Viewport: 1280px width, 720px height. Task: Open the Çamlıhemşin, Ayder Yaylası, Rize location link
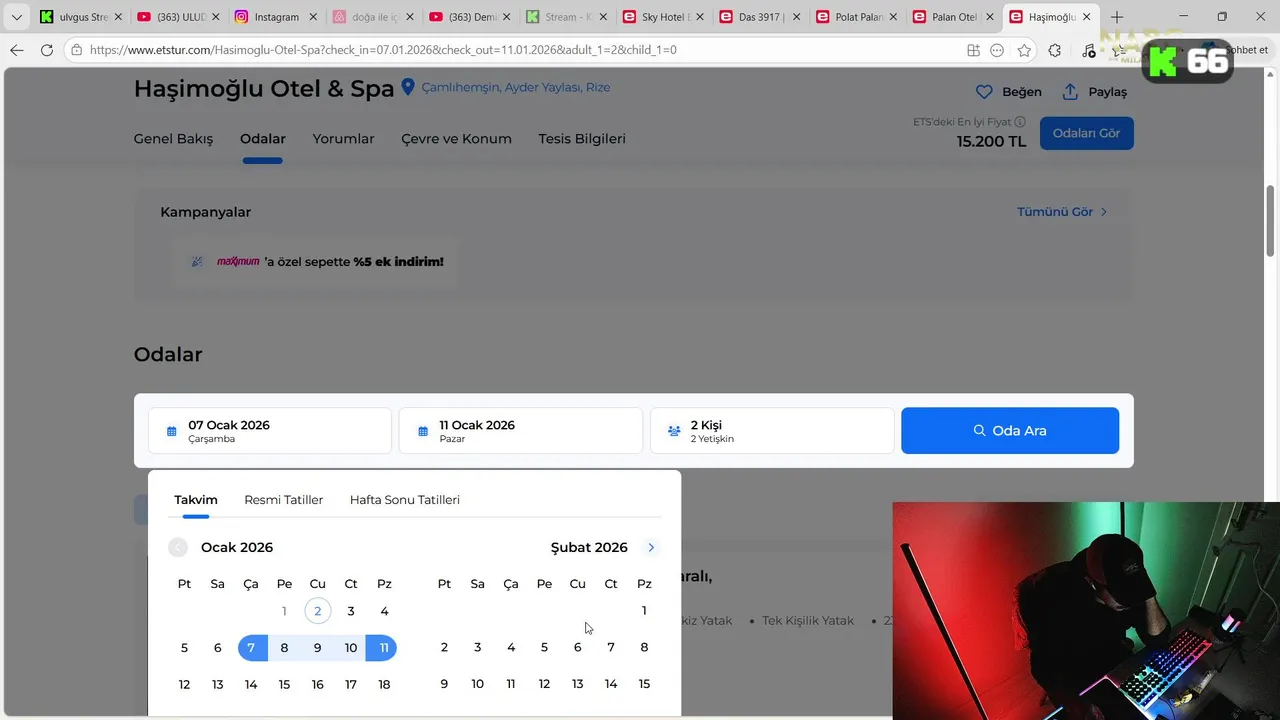(516, 87)
